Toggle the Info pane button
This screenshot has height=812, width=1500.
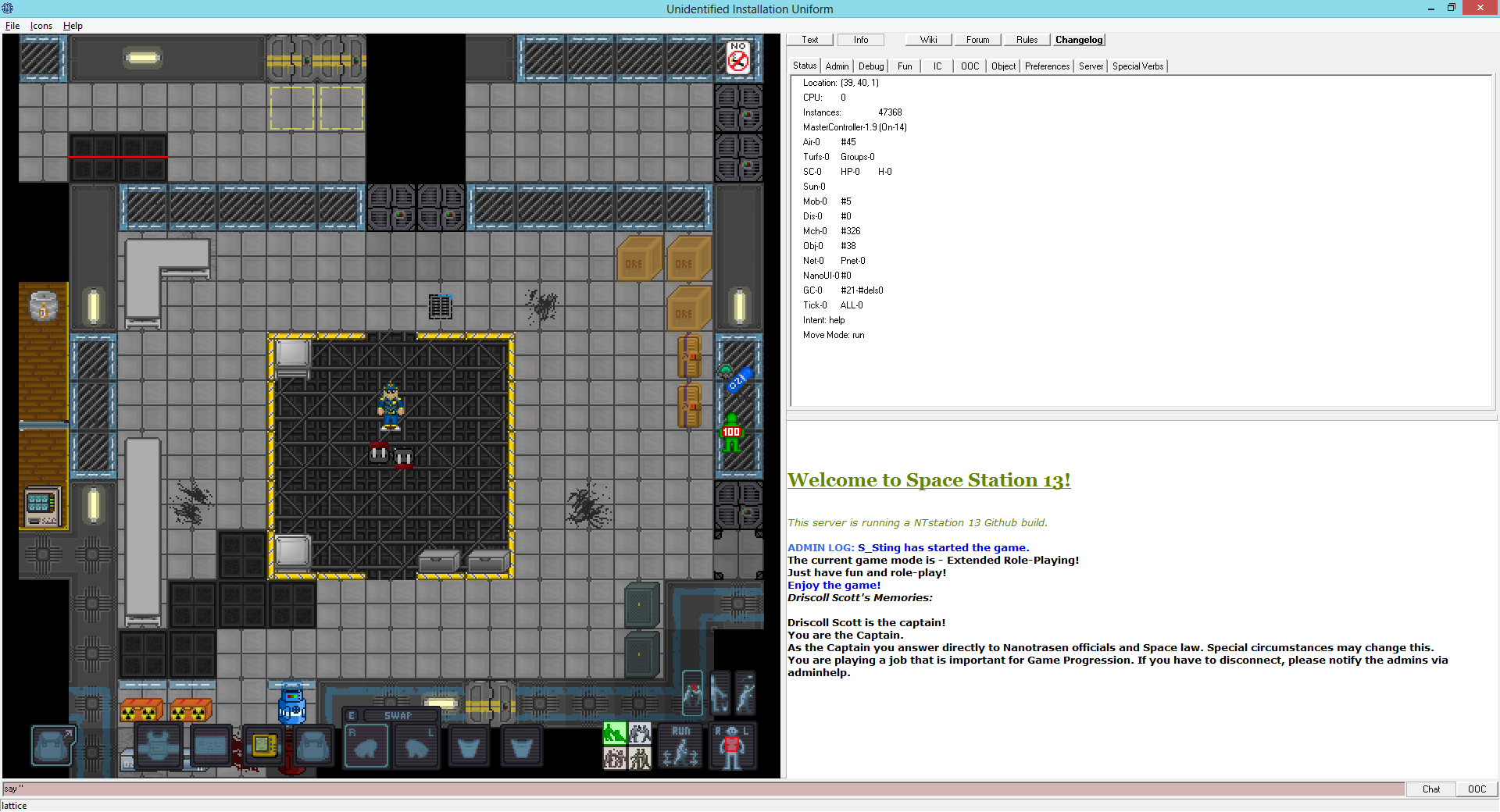click(861, 40)
